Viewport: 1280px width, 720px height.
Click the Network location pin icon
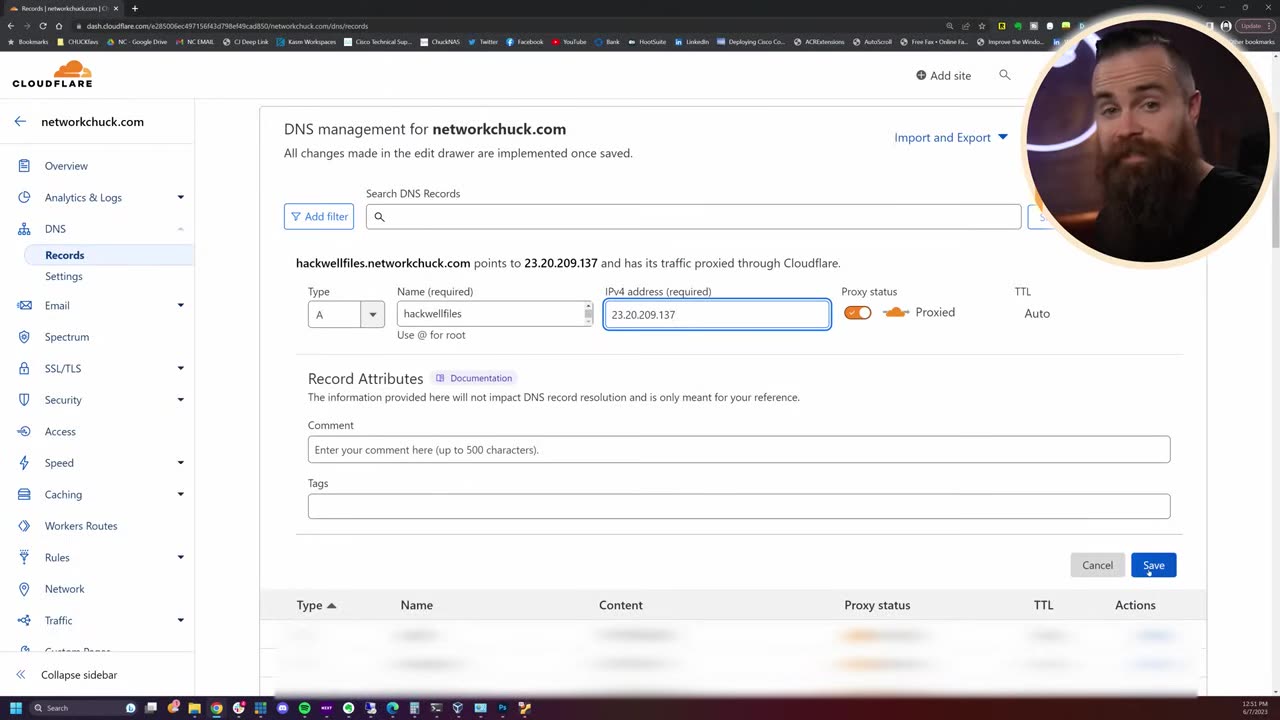24,589
